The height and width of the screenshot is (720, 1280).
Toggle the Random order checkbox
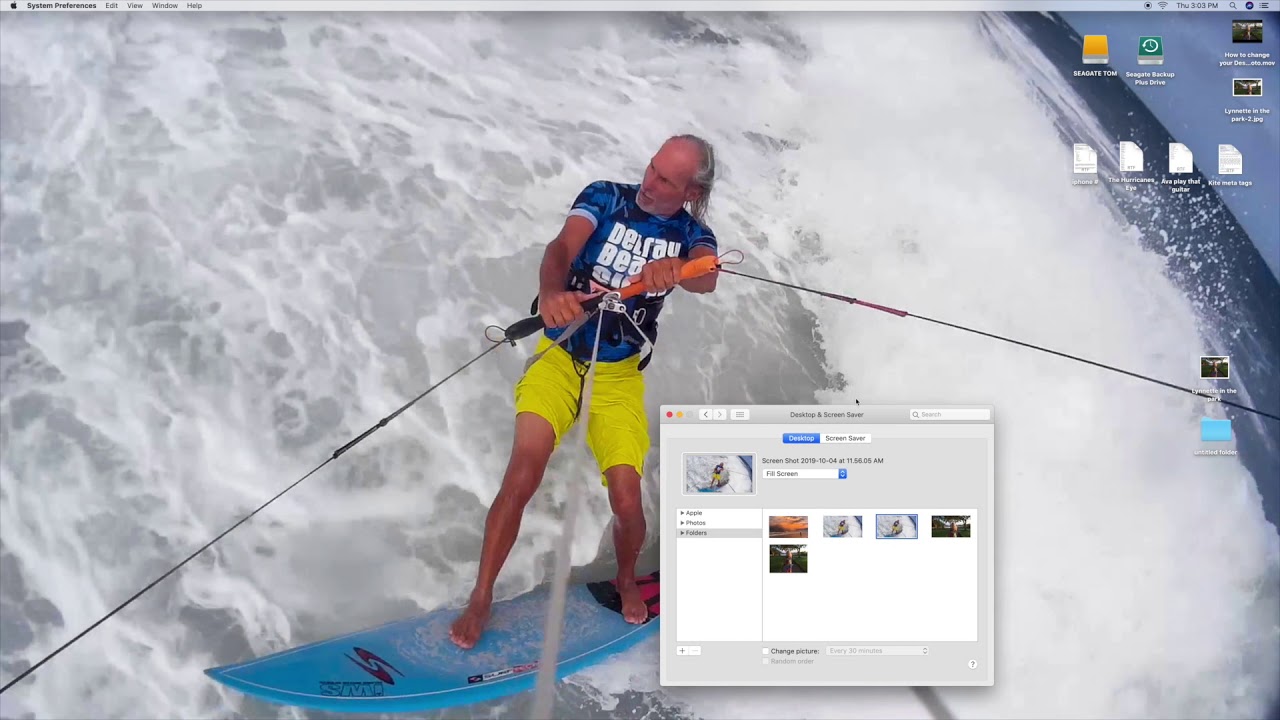click(766, 661)
